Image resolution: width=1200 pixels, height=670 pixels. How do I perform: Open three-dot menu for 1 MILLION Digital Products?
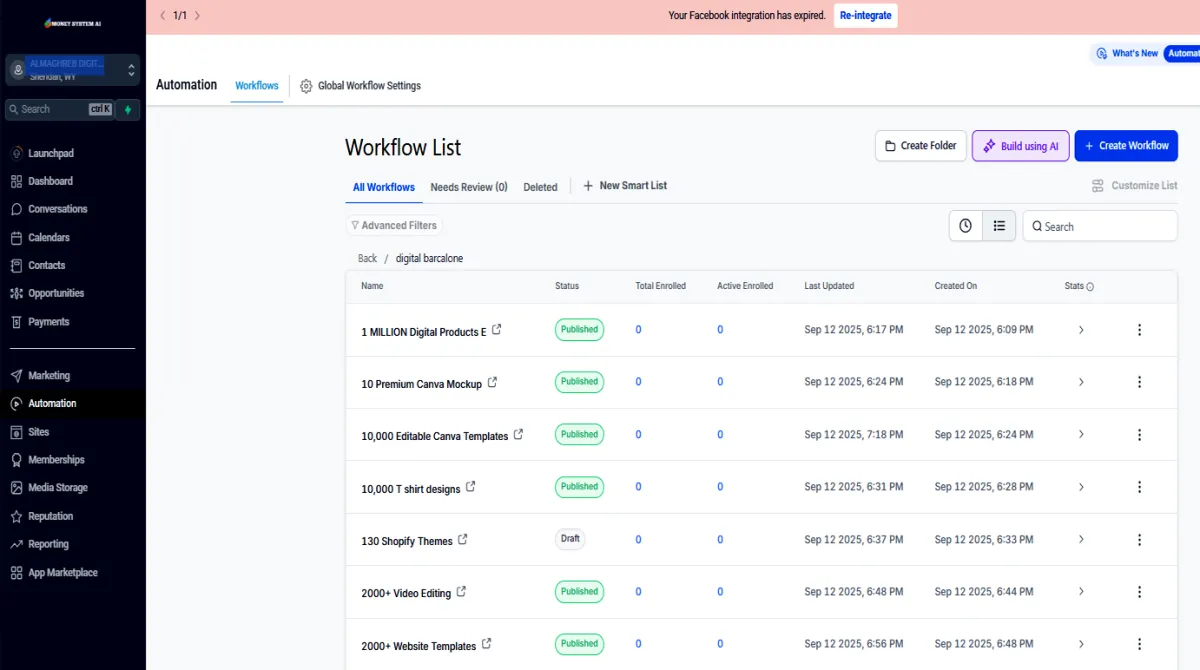1139,330
